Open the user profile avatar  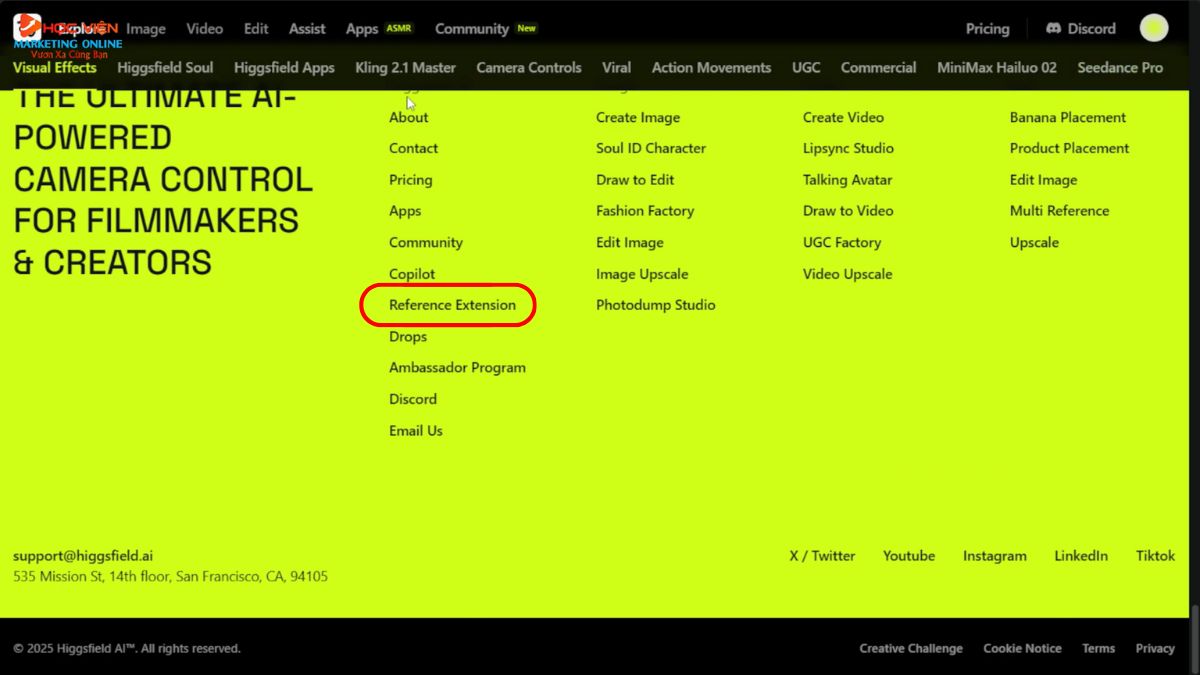[1154, 28]
